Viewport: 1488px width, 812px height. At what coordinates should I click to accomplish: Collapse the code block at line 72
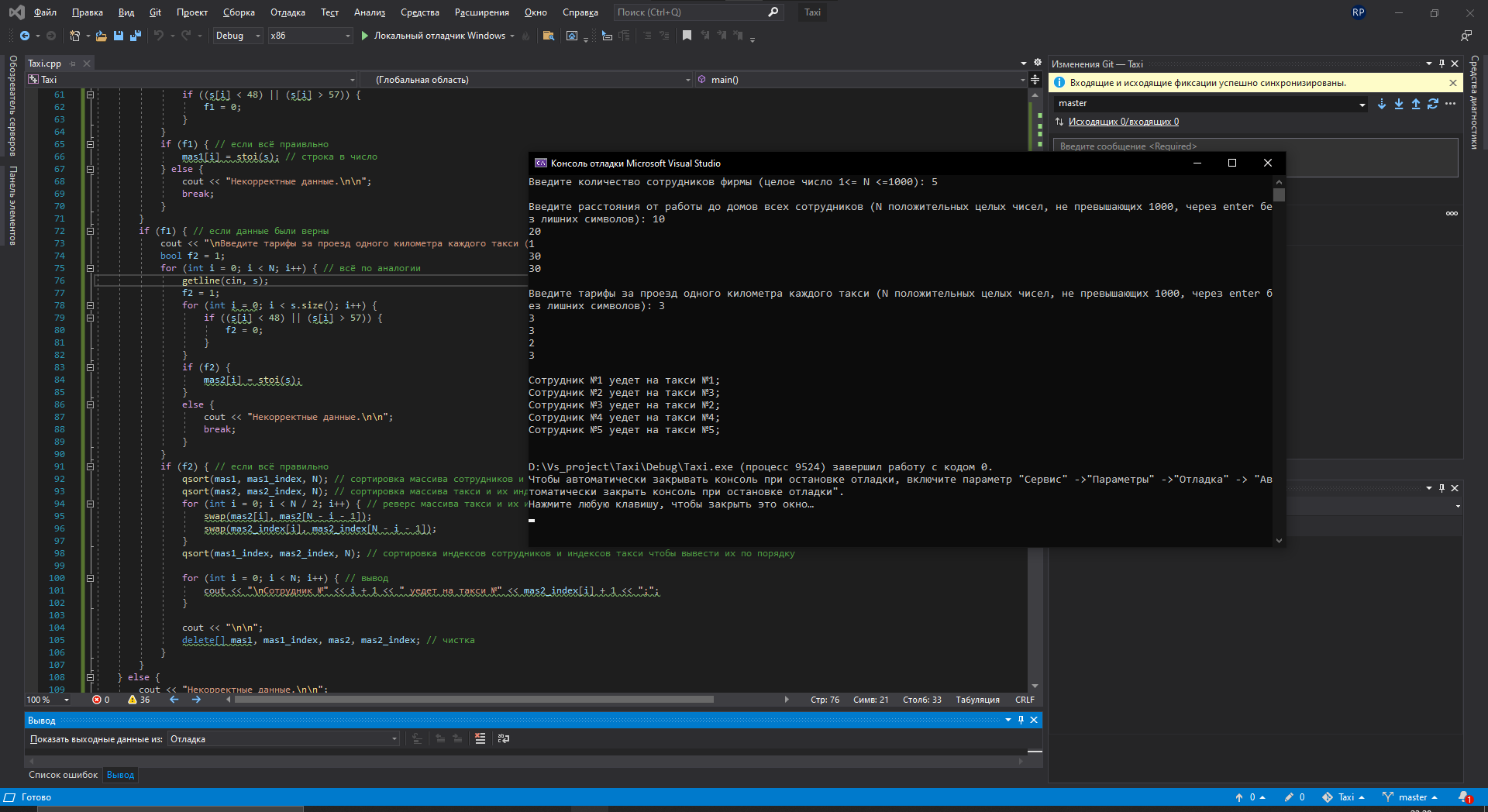[x=90, y=231]
